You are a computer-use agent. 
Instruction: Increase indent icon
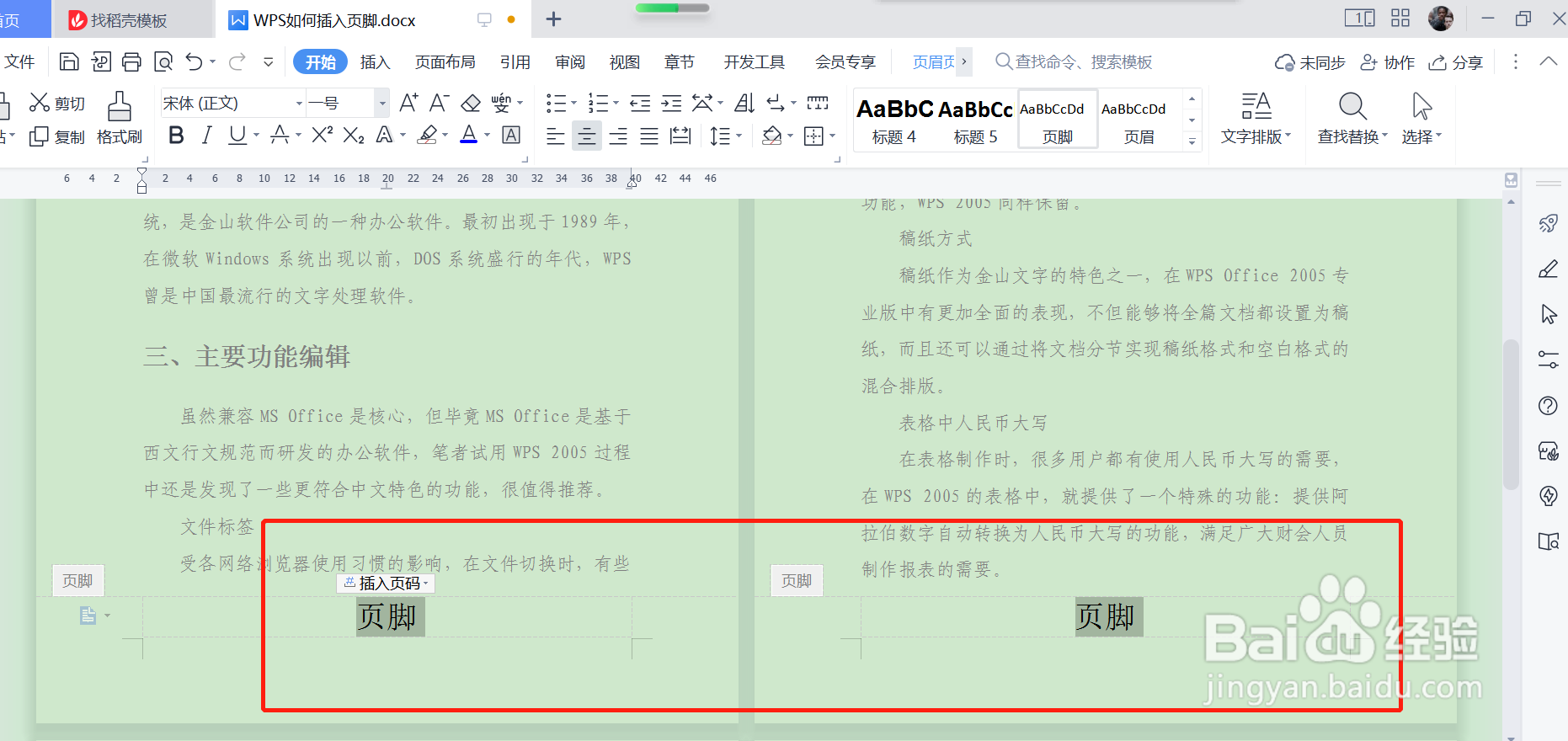671,103
